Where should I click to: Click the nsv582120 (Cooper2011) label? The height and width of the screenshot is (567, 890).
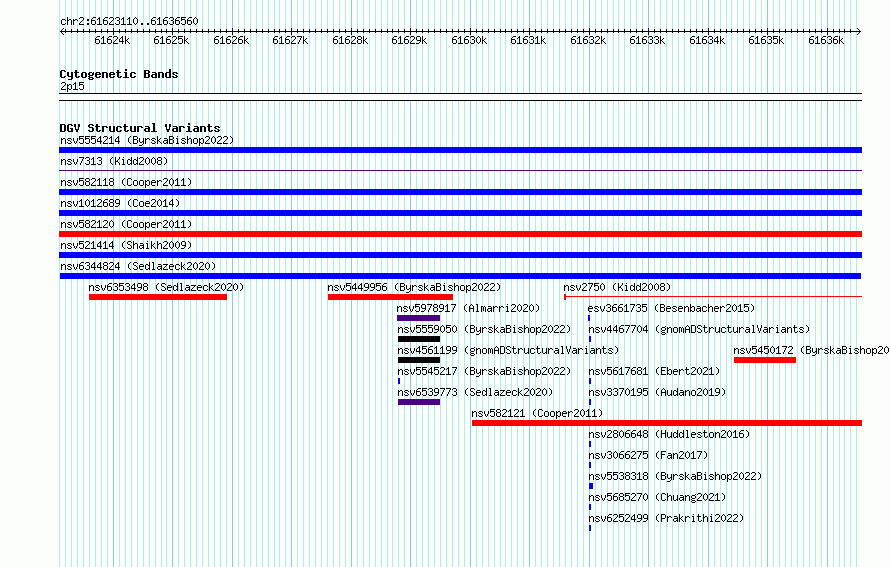(126, 224)
